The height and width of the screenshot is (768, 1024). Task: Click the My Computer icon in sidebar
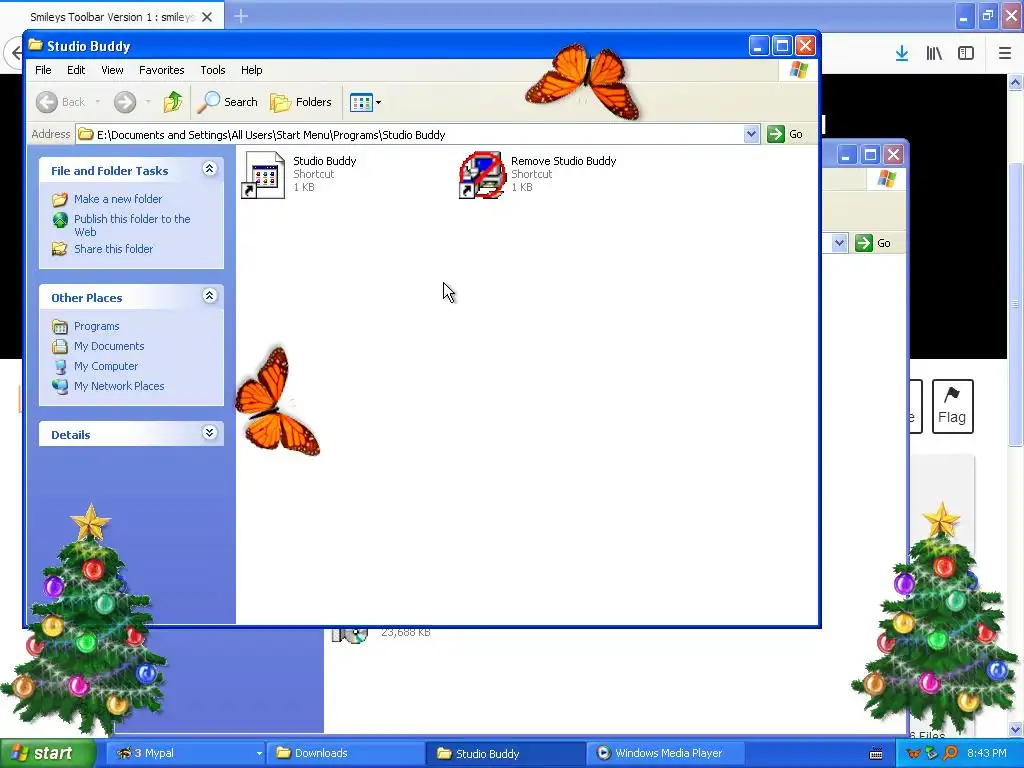click(60, 366)
